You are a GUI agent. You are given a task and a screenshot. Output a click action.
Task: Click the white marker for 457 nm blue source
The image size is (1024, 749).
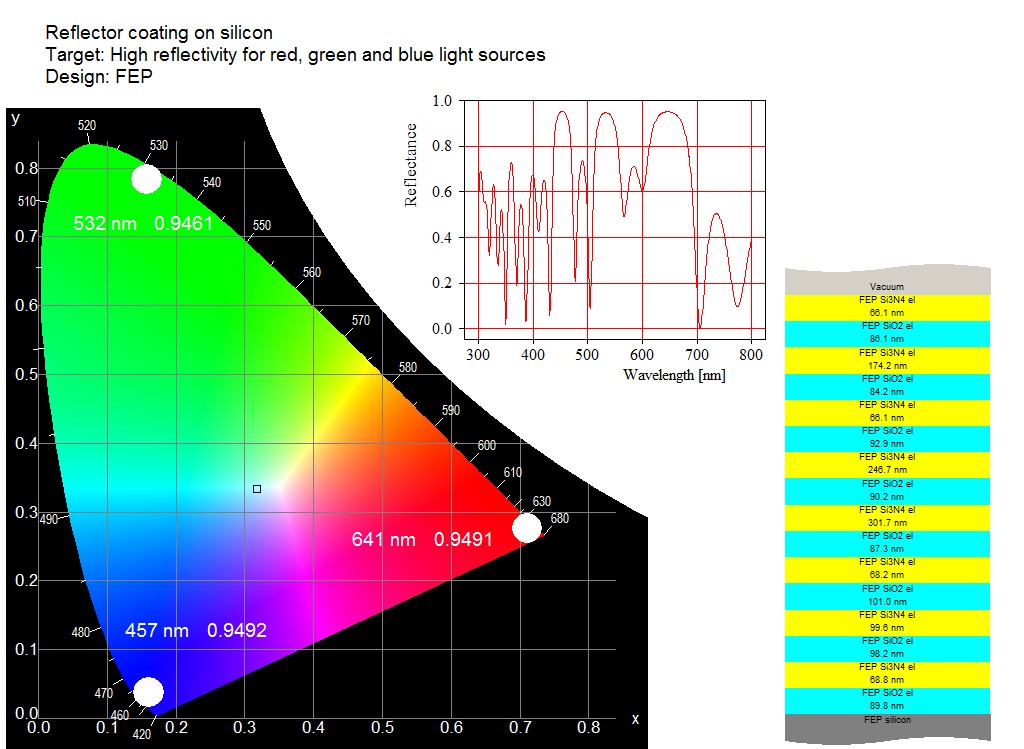click(x=148, y=692)
